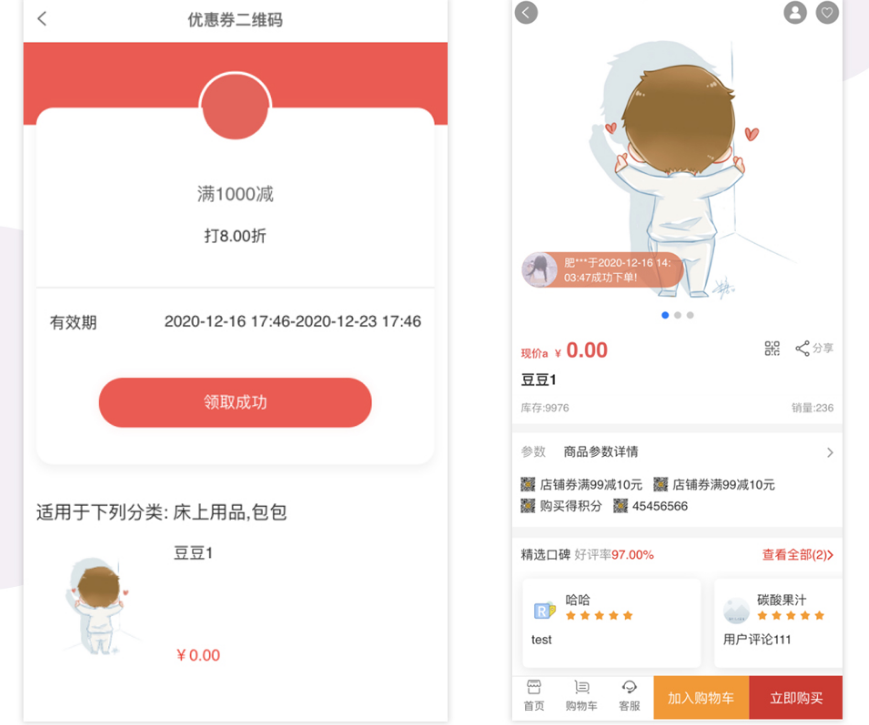Expand 商品参数详情 with the chevron
The width and height of the screenshot is (869, 725).
coord(830,452)
